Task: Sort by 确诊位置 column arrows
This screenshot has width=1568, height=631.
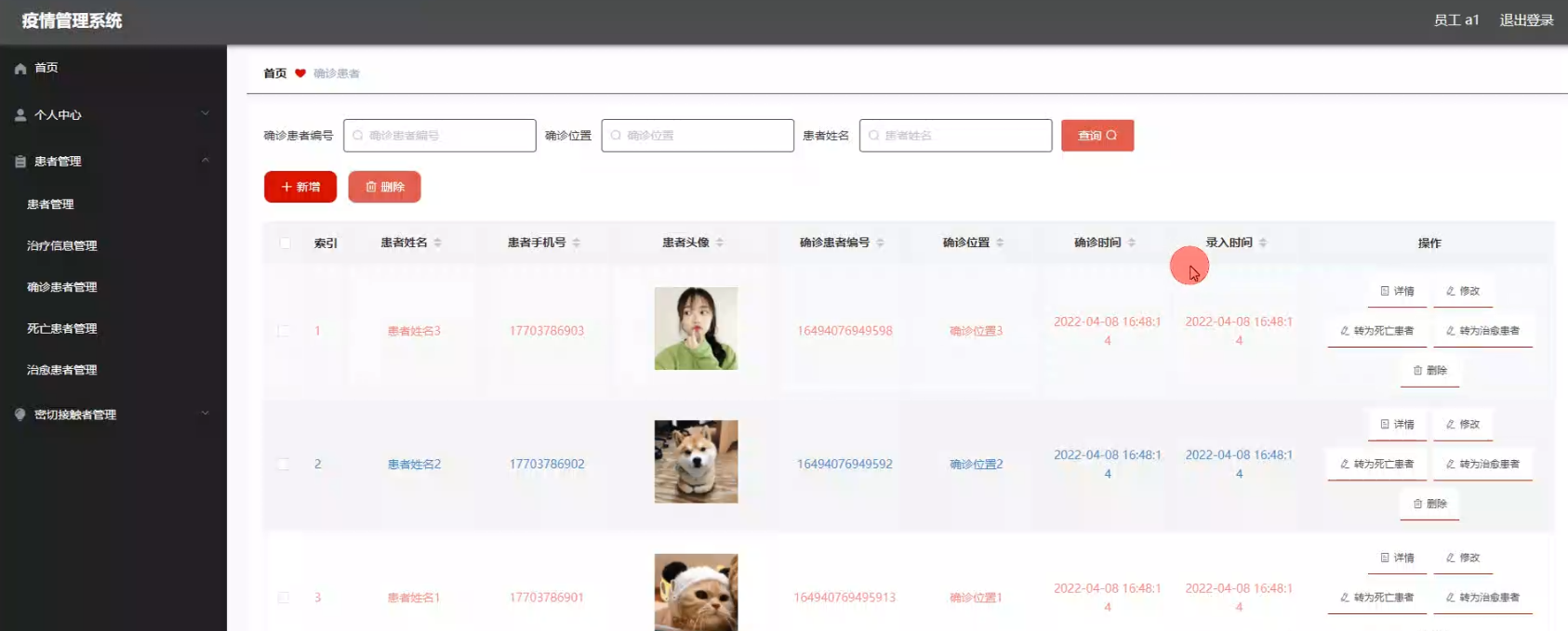Action: point(1000,243)
